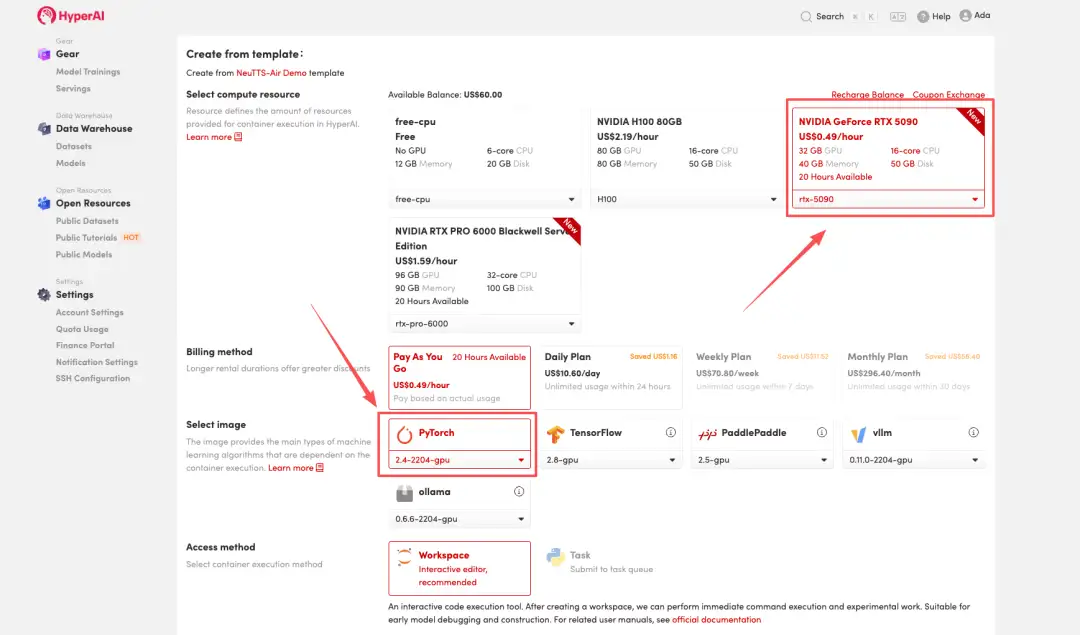Screen dimensions: 1080x635
Task: Select the Workspace access method
Action: click(459, 568)
